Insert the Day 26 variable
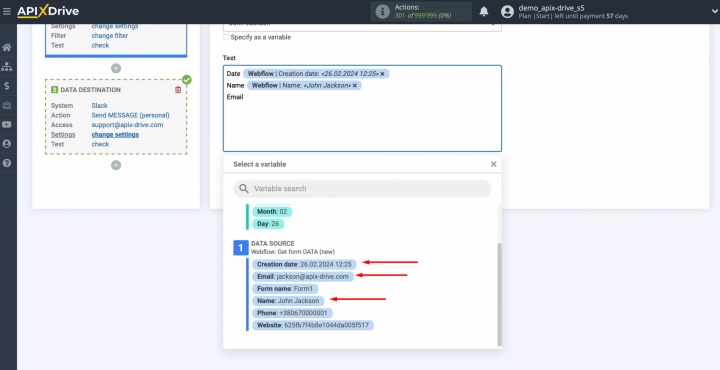The height and width of the screenshot is (370, 720). [268, 224]
